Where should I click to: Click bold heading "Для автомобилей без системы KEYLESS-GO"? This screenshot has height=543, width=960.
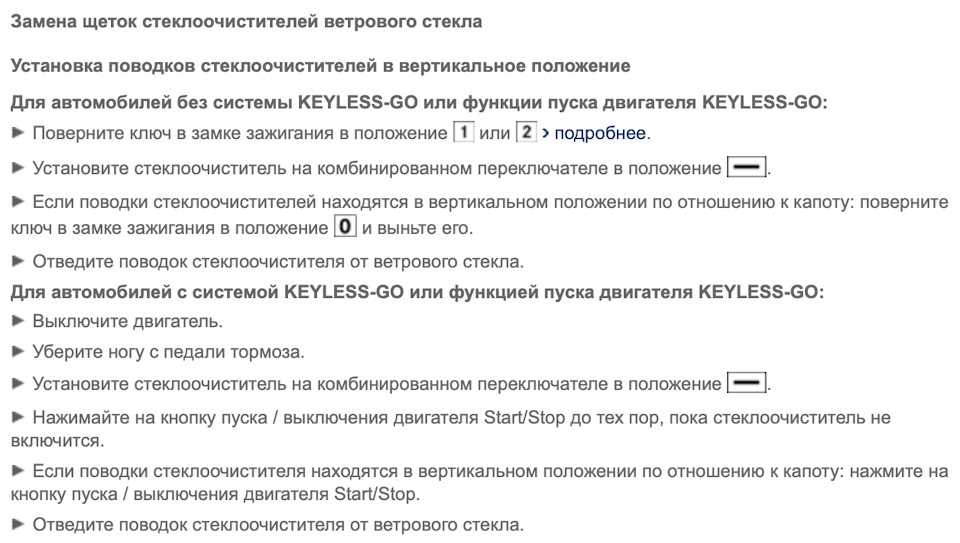click(418, 103)
